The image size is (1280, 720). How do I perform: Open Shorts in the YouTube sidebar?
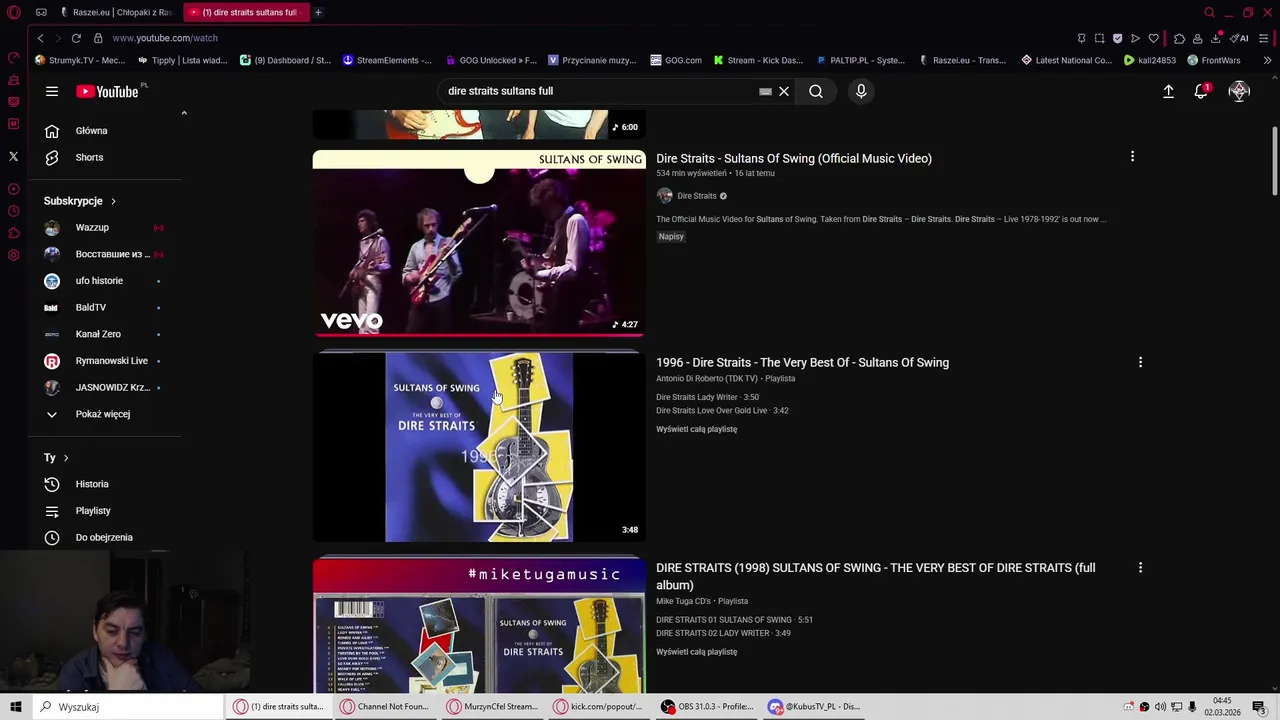point(89,157)
